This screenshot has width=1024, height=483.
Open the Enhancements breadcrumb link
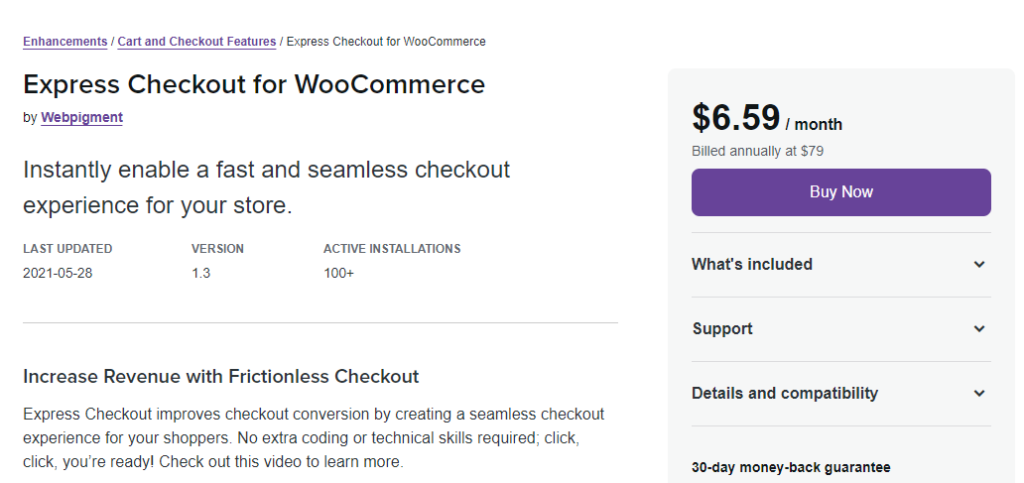click(x=65, y=42)
